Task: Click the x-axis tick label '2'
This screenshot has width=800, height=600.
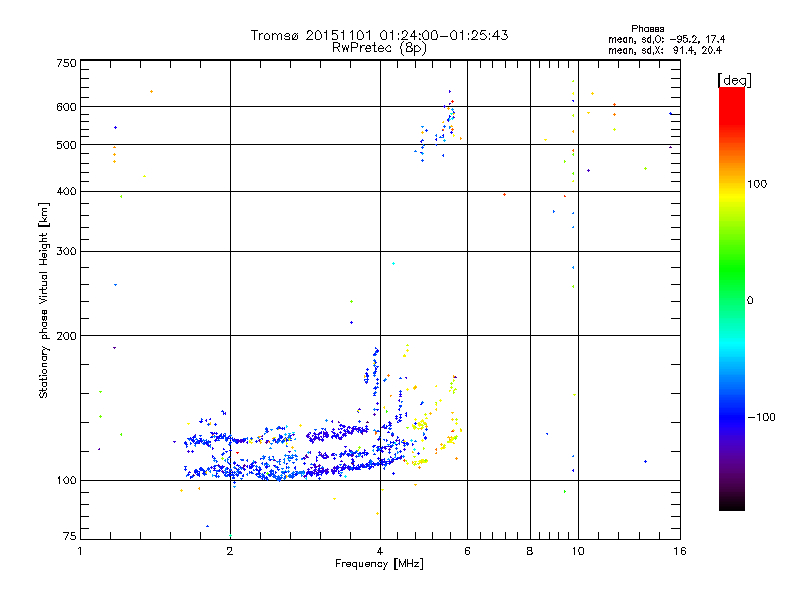Action: point(230,551)
